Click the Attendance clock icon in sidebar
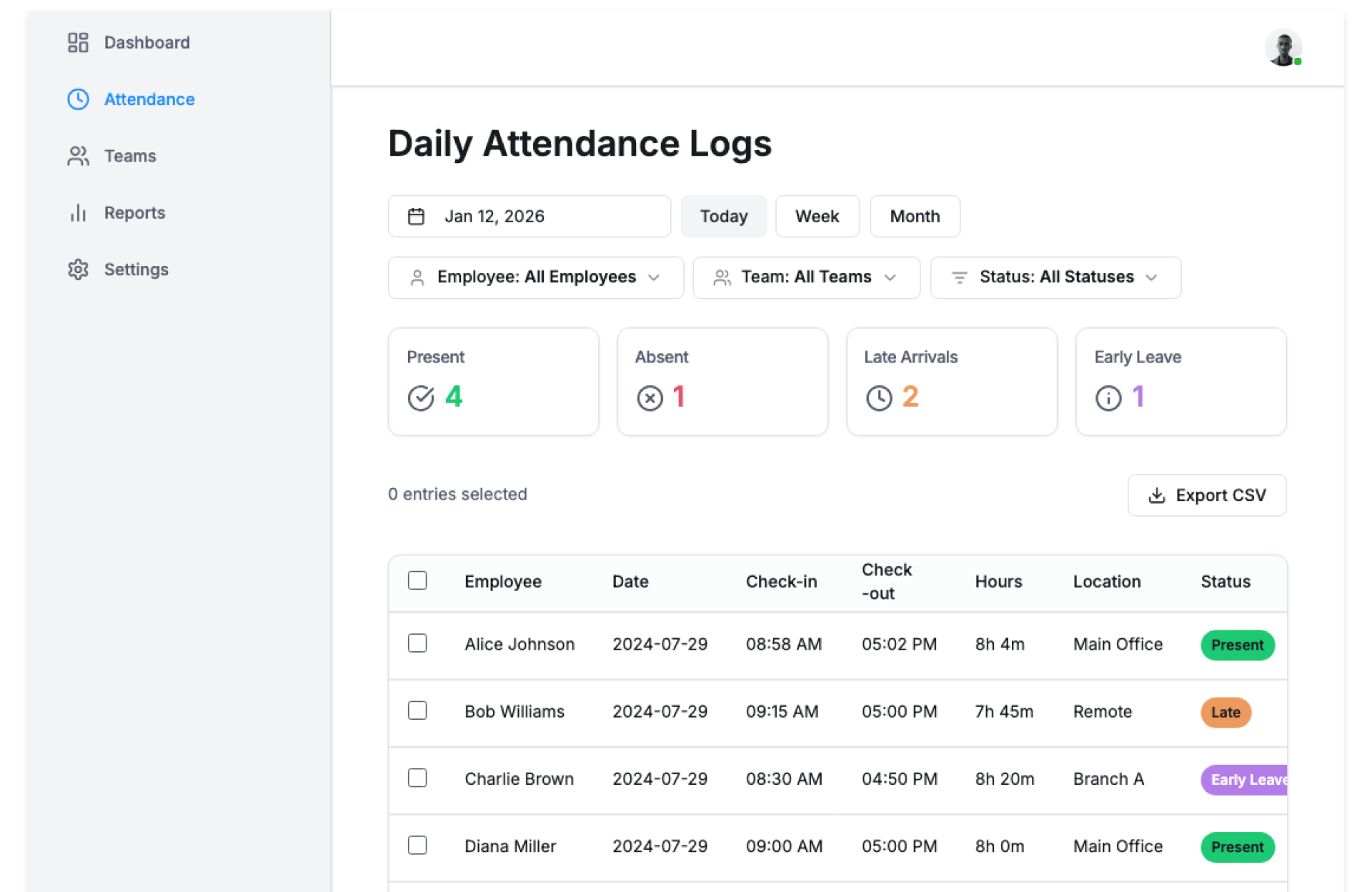 [78, 99]
